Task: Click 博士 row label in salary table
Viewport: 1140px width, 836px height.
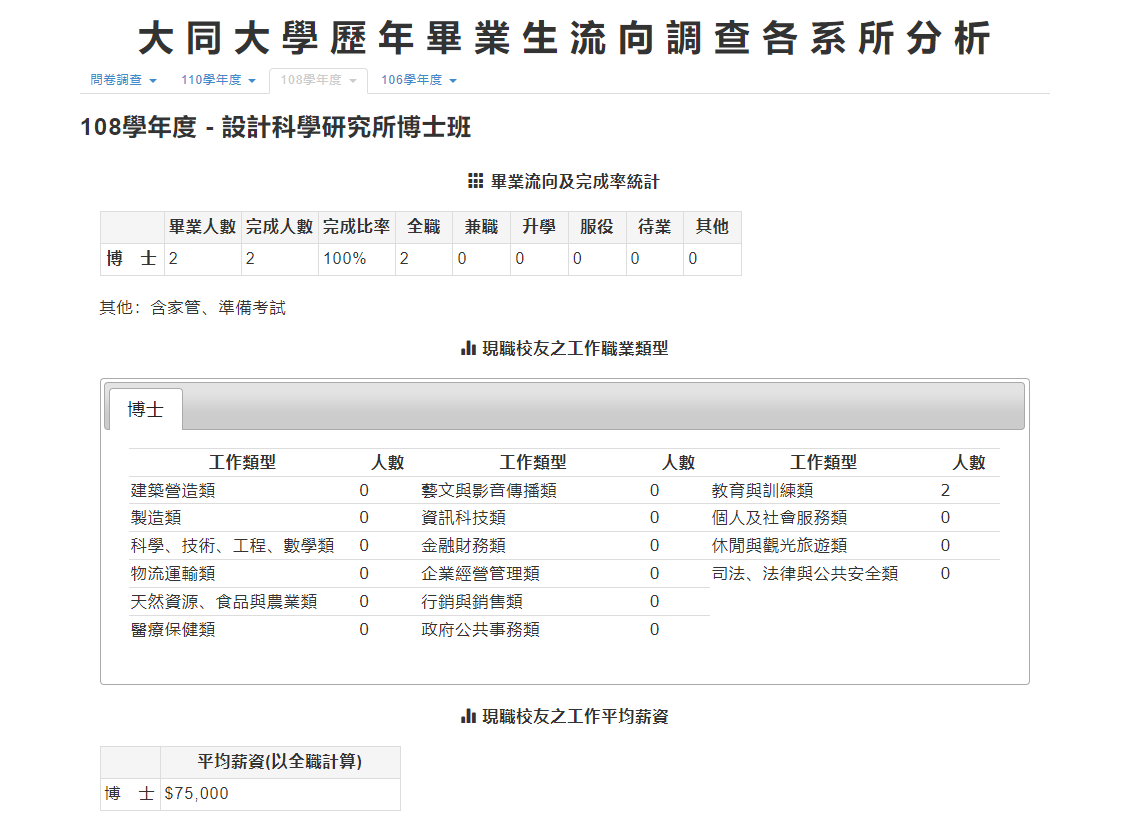Action: 130,794
